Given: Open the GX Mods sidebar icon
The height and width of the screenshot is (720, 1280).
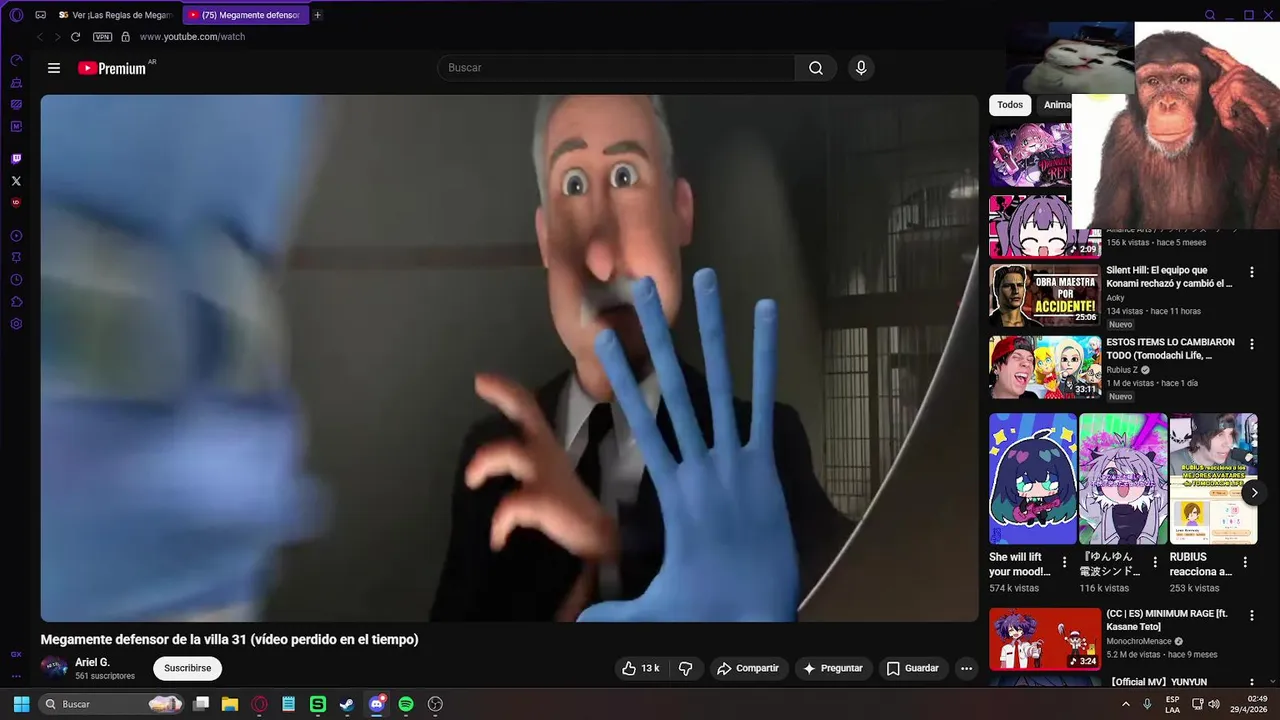Looking at the screenshot, I should (16, 104).
